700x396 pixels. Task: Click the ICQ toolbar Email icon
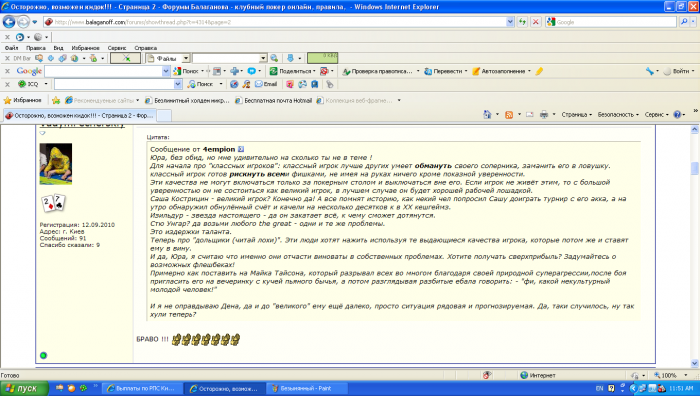(x=266, y=84)
